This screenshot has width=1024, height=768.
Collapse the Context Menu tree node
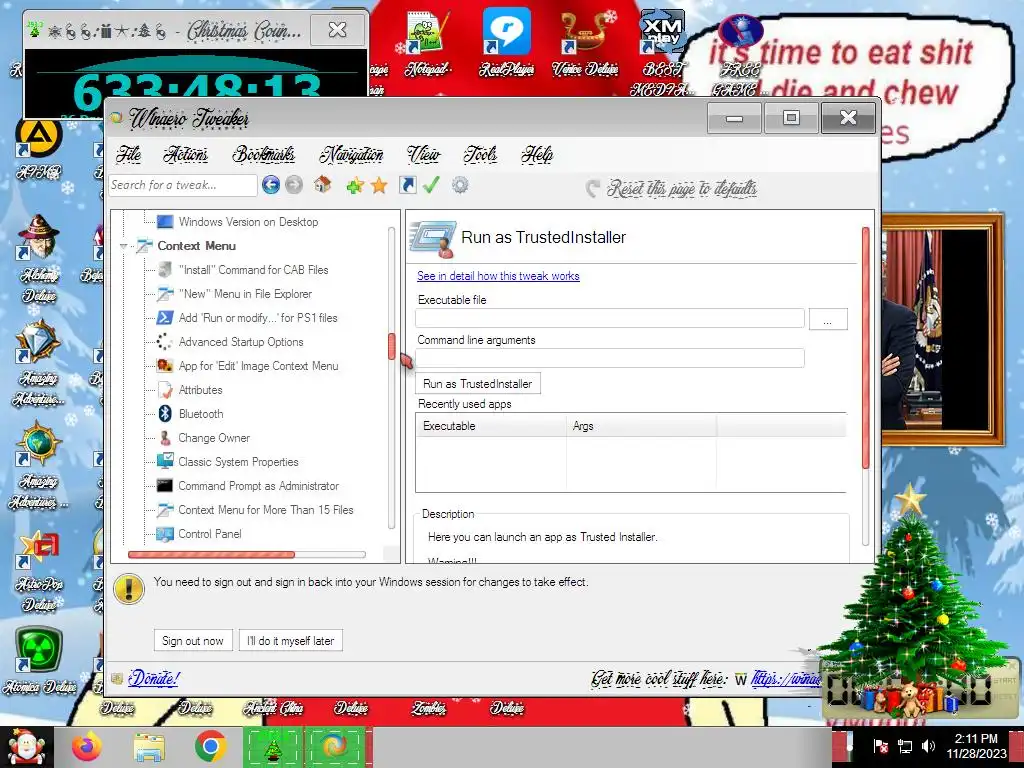123,246
